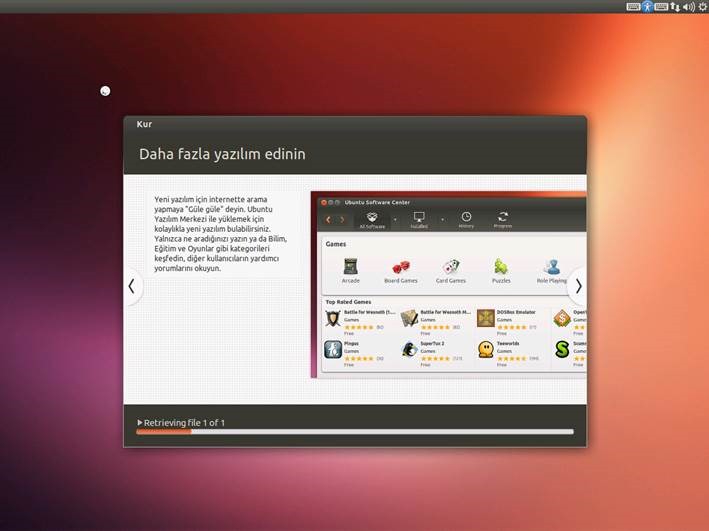Select the Board Games dice icon

[400, 268]
